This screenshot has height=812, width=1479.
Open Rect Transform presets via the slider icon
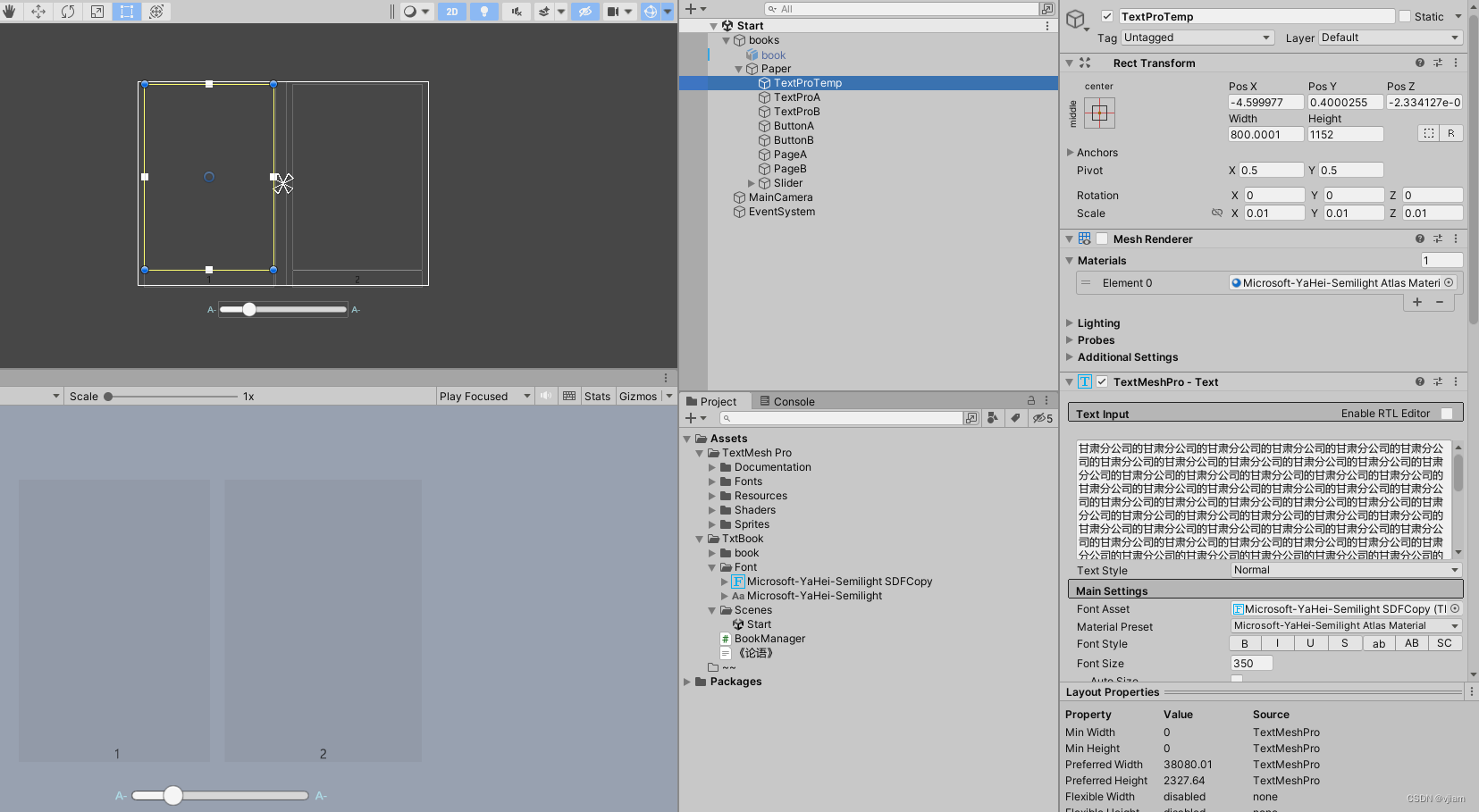click(1438, 63)
